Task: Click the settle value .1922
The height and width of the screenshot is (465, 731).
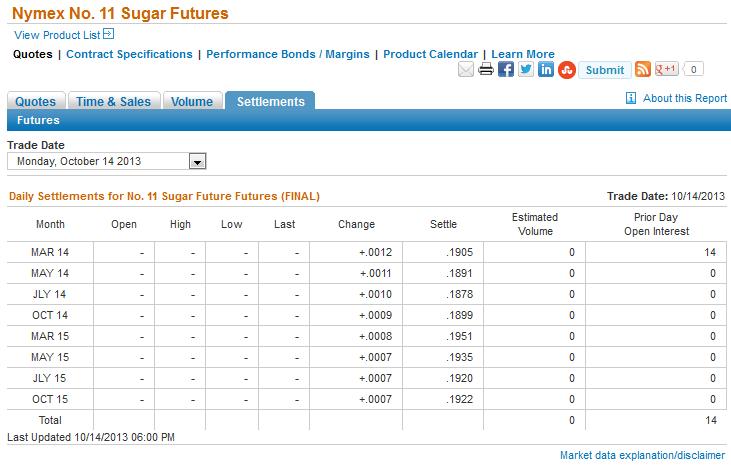Action: tap(459, 399)
